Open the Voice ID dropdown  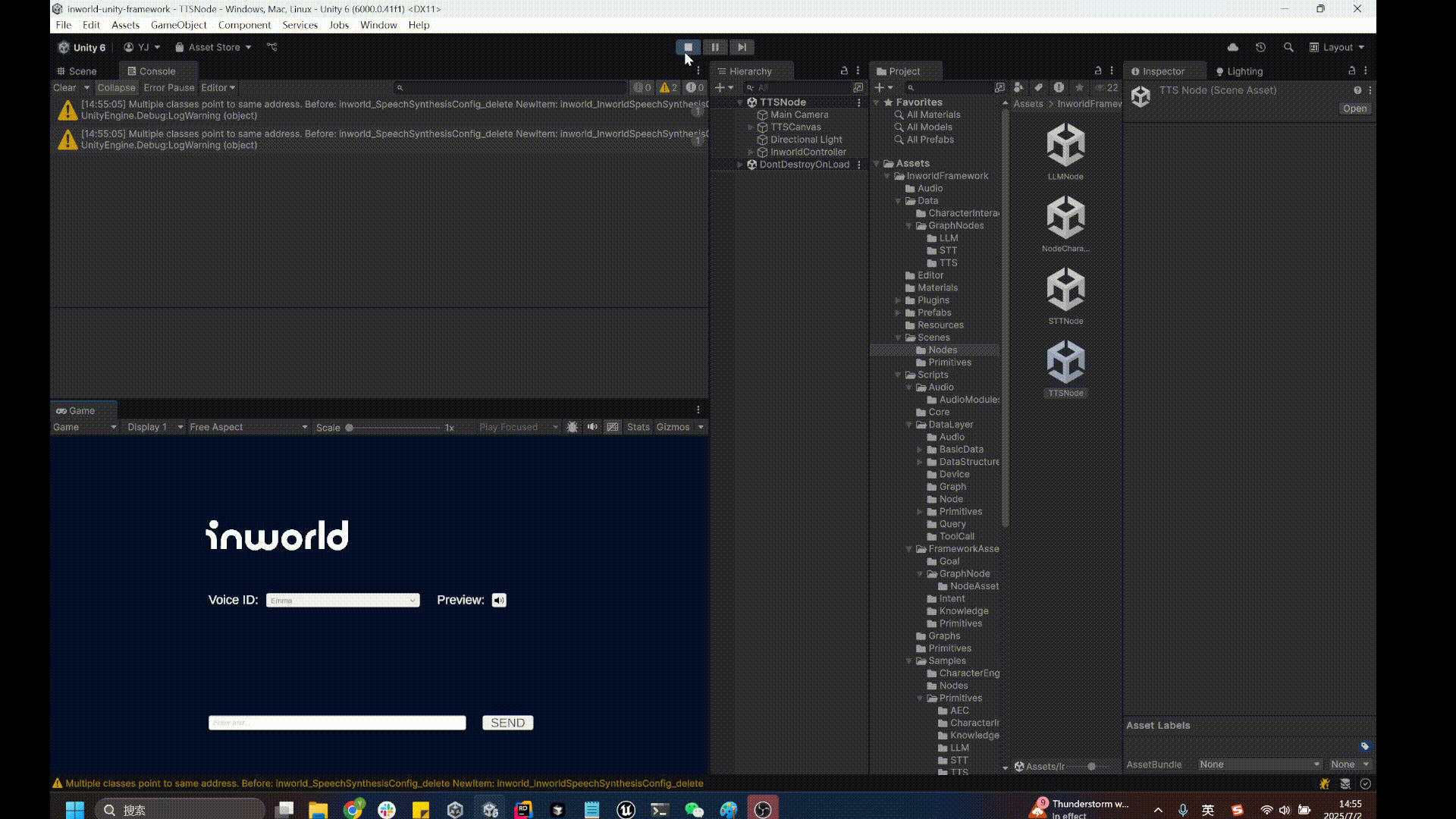[343, 600]
